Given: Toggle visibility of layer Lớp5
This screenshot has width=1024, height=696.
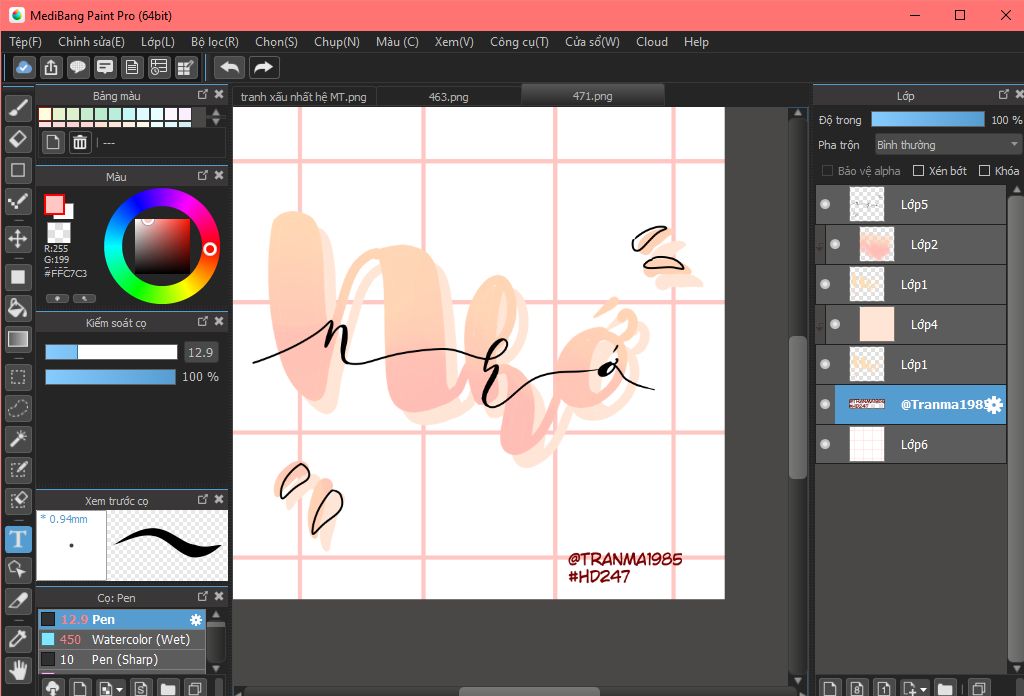Looking at the screenshot, I should click(825, 204).
